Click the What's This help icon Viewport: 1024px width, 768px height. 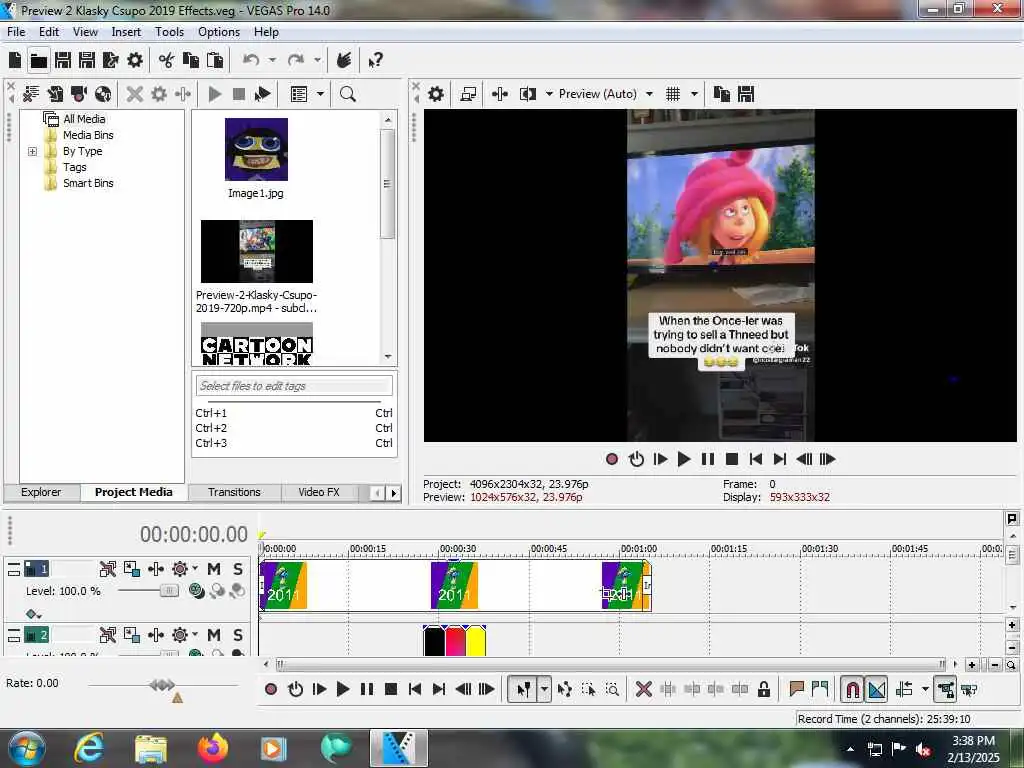(375, 61)
